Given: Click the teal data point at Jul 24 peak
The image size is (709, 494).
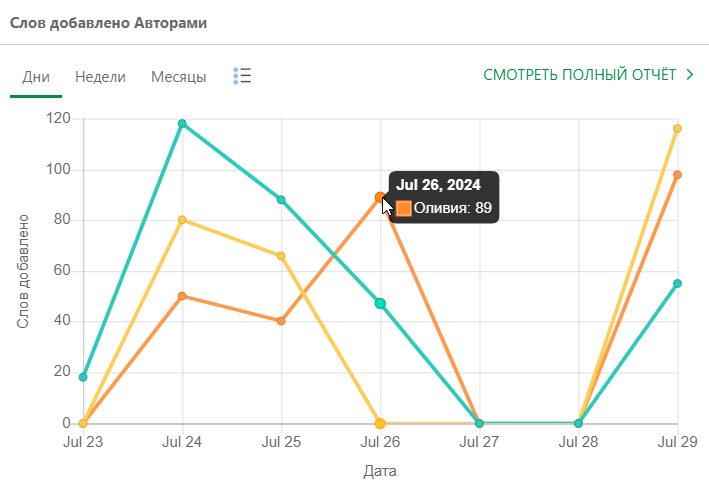Looking at the screenshot, I should [182, 124].
